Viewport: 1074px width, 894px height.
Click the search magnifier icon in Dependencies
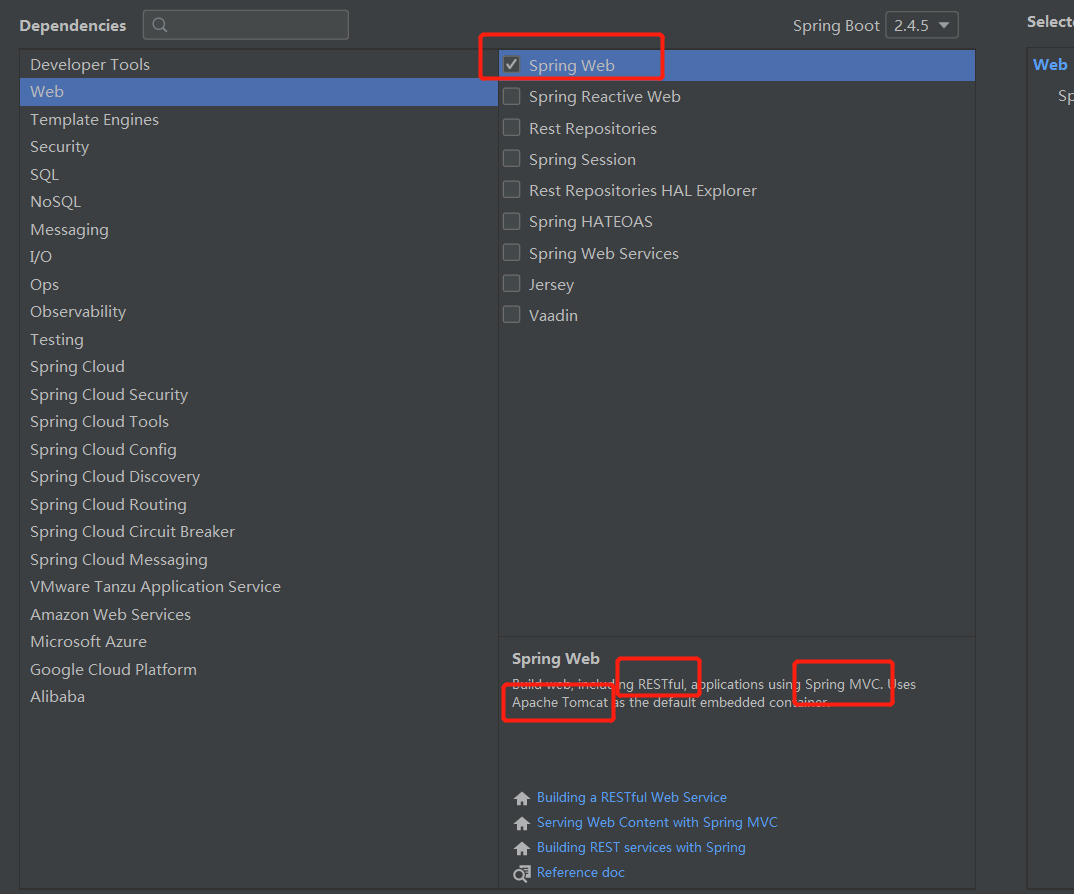[x=160, y=25]
